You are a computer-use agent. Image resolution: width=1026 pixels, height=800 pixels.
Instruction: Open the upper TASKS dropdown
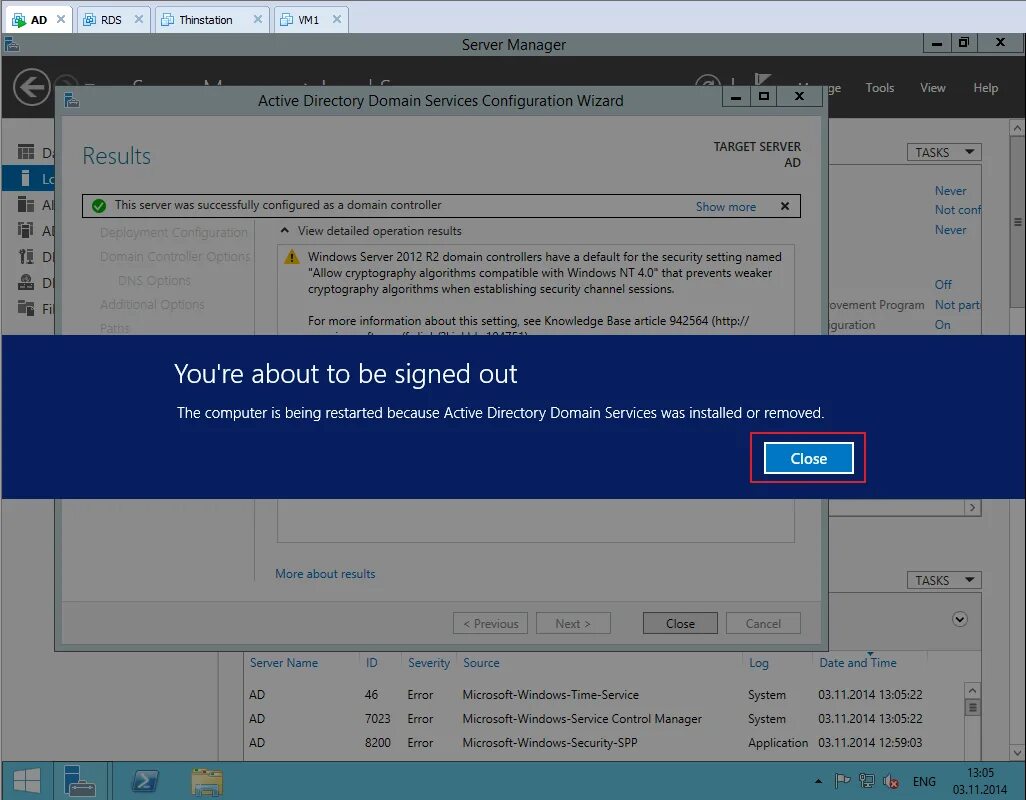(x=944, y=152)
